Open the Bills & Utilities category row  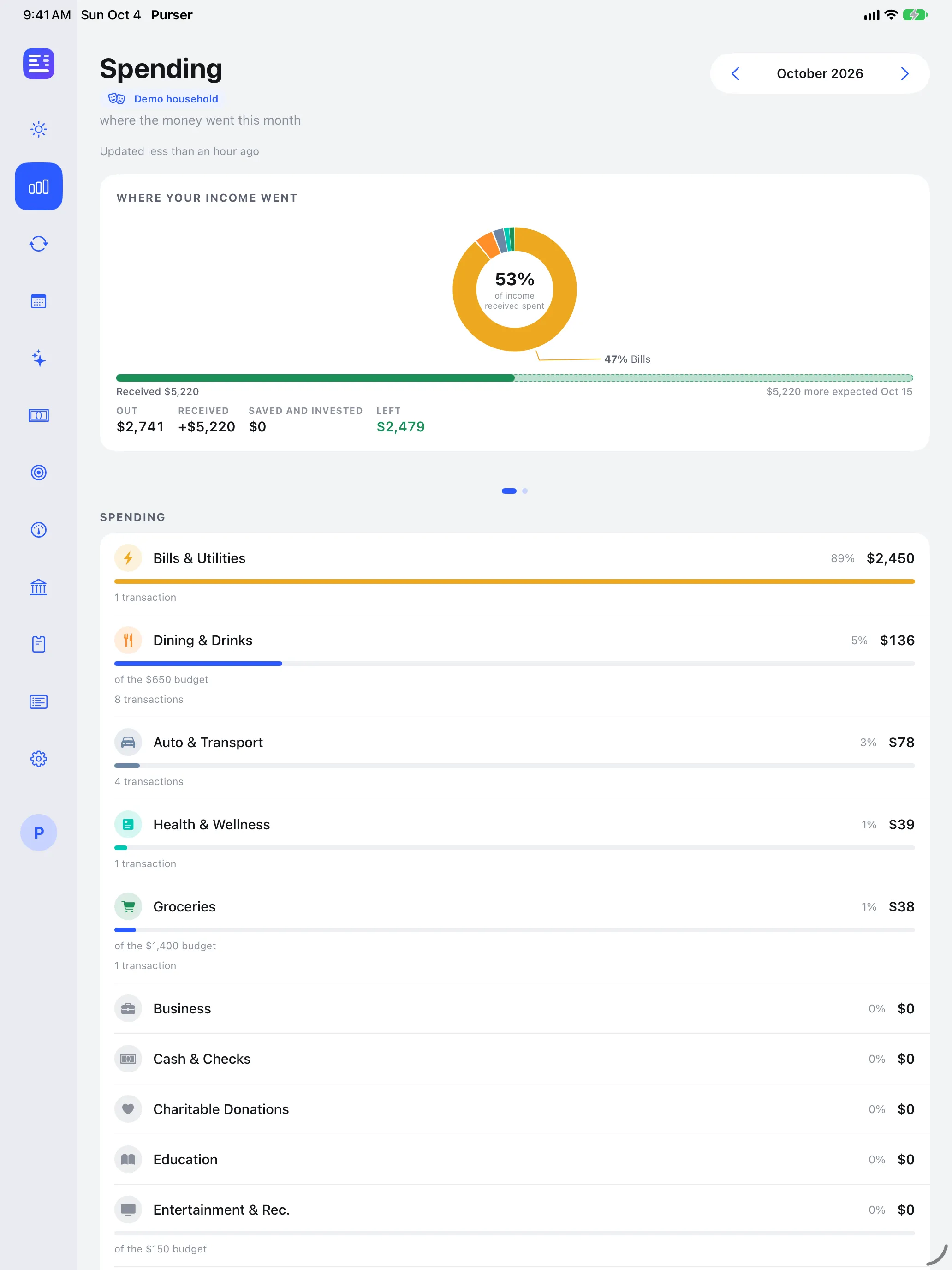pyautogui.click(x=515, y=574)
